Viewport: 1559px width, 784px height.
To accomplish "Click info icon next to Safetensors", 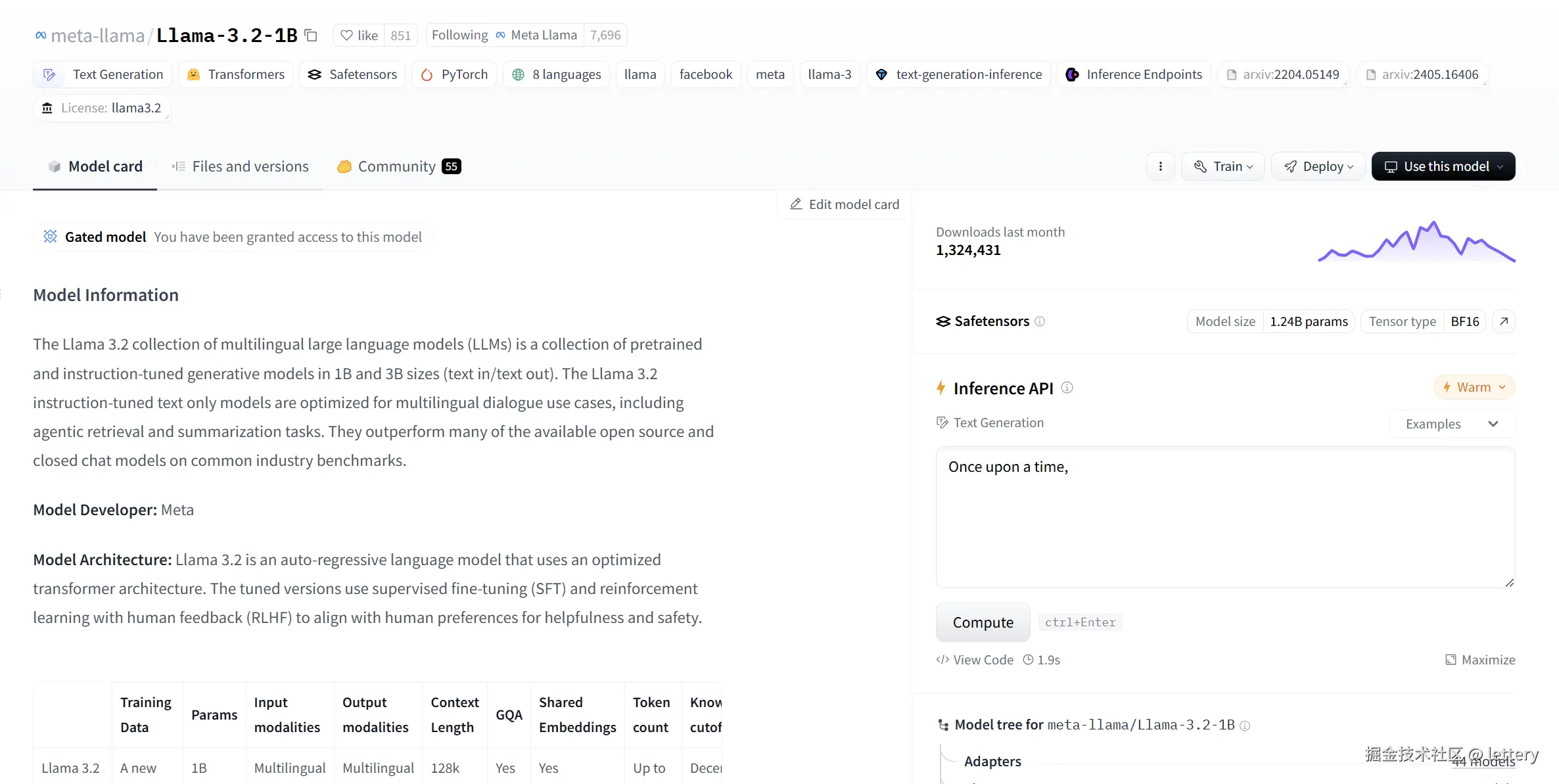I will 1040,321.
